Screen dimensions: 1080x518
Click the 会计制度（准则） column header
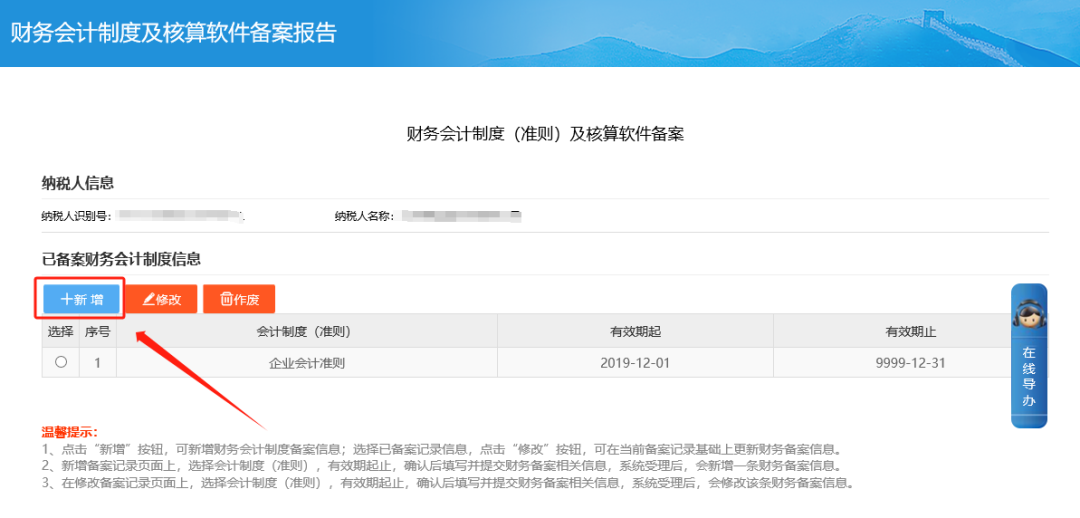coord(307,332)
